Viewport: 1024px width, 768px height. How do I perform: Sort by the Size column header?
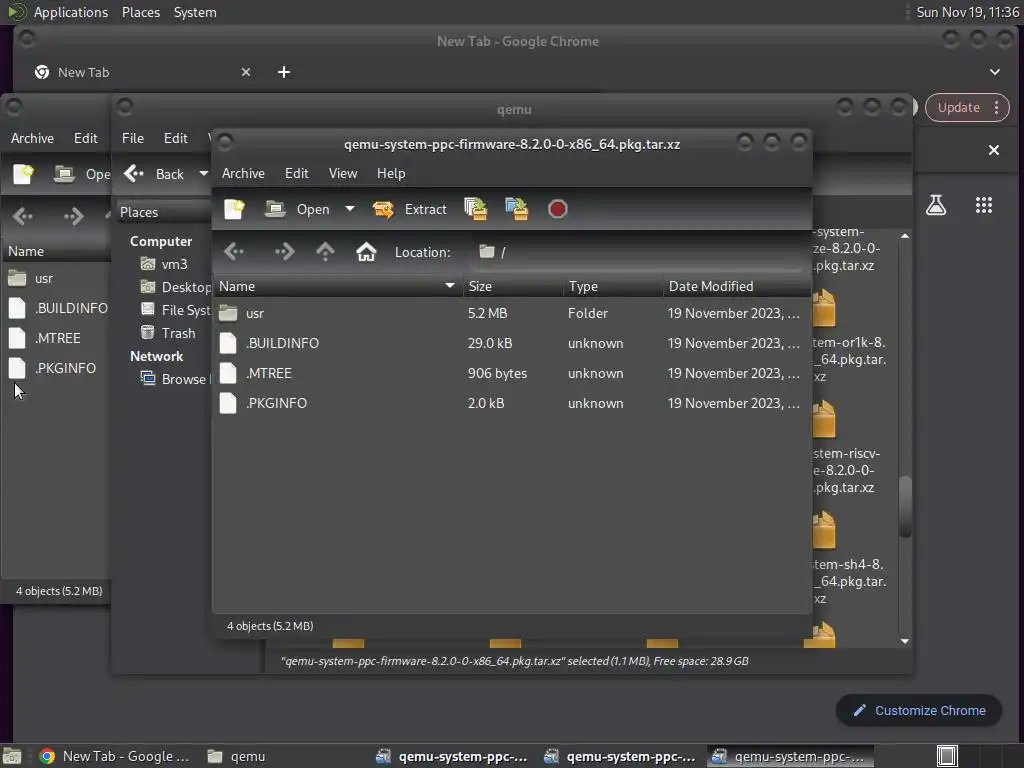coord(513,286)
